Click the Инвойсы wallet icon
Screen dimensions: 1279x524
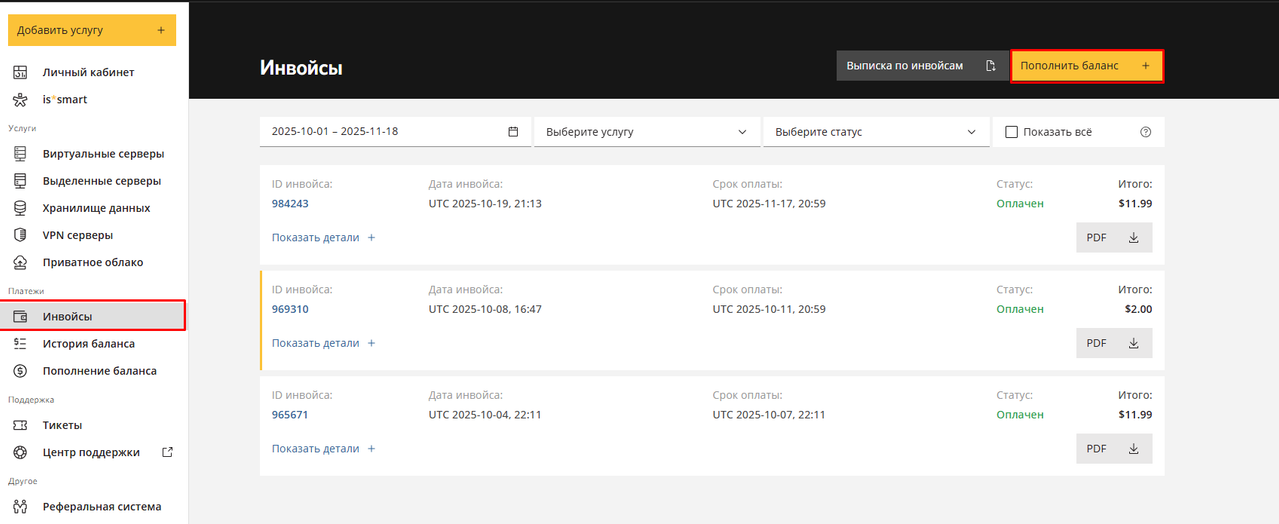20,316
